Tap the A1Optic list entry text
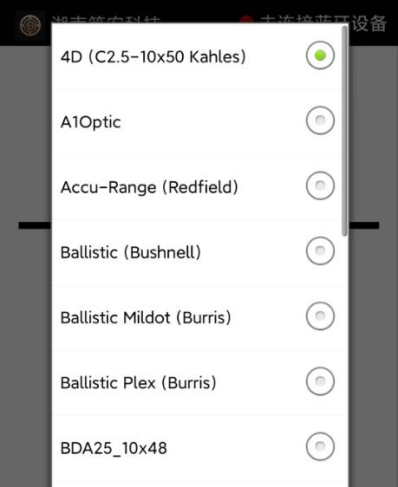 [x=91, y=122]
